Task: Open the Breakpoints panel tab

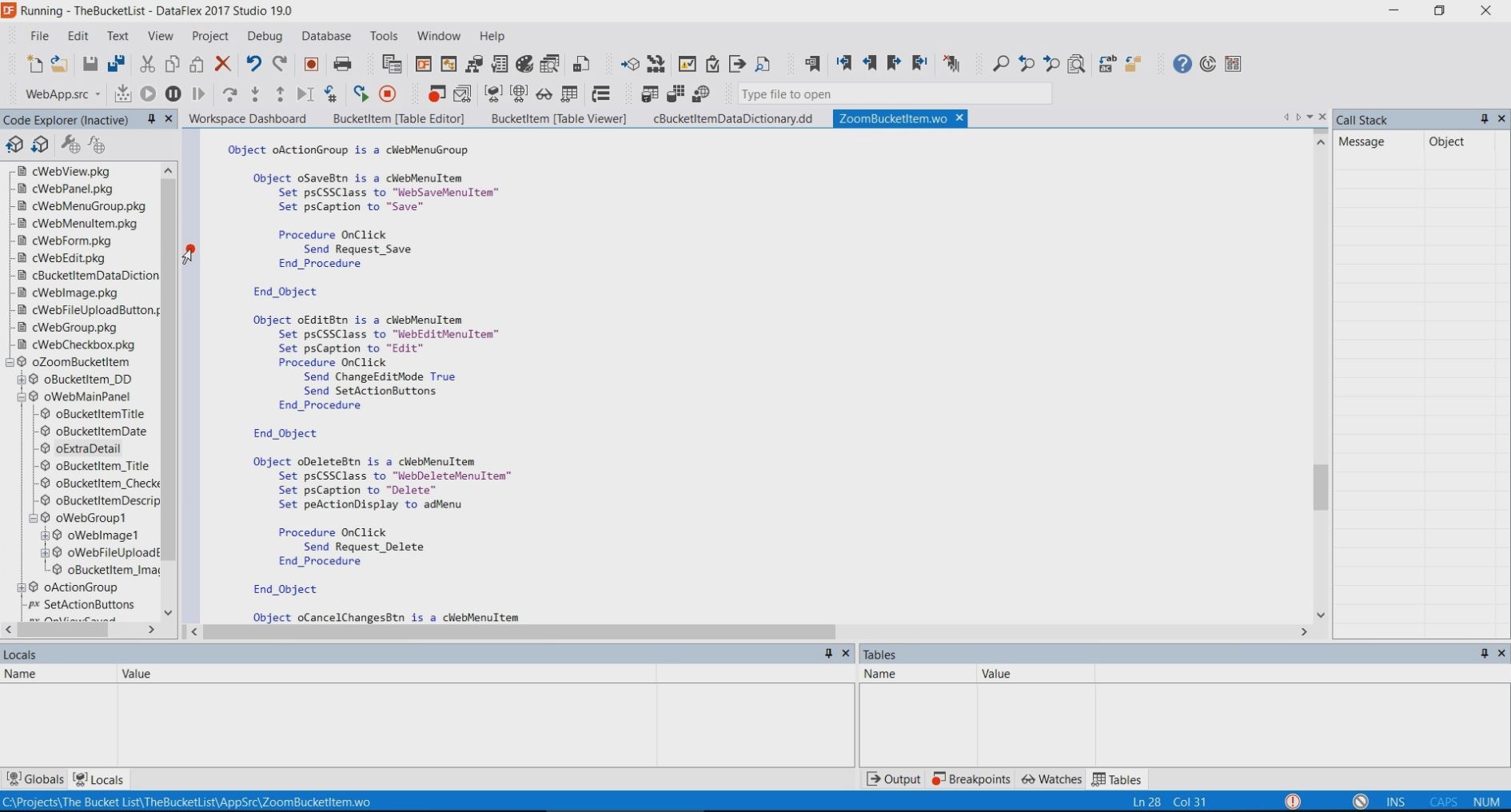Action: pos(971,779)
